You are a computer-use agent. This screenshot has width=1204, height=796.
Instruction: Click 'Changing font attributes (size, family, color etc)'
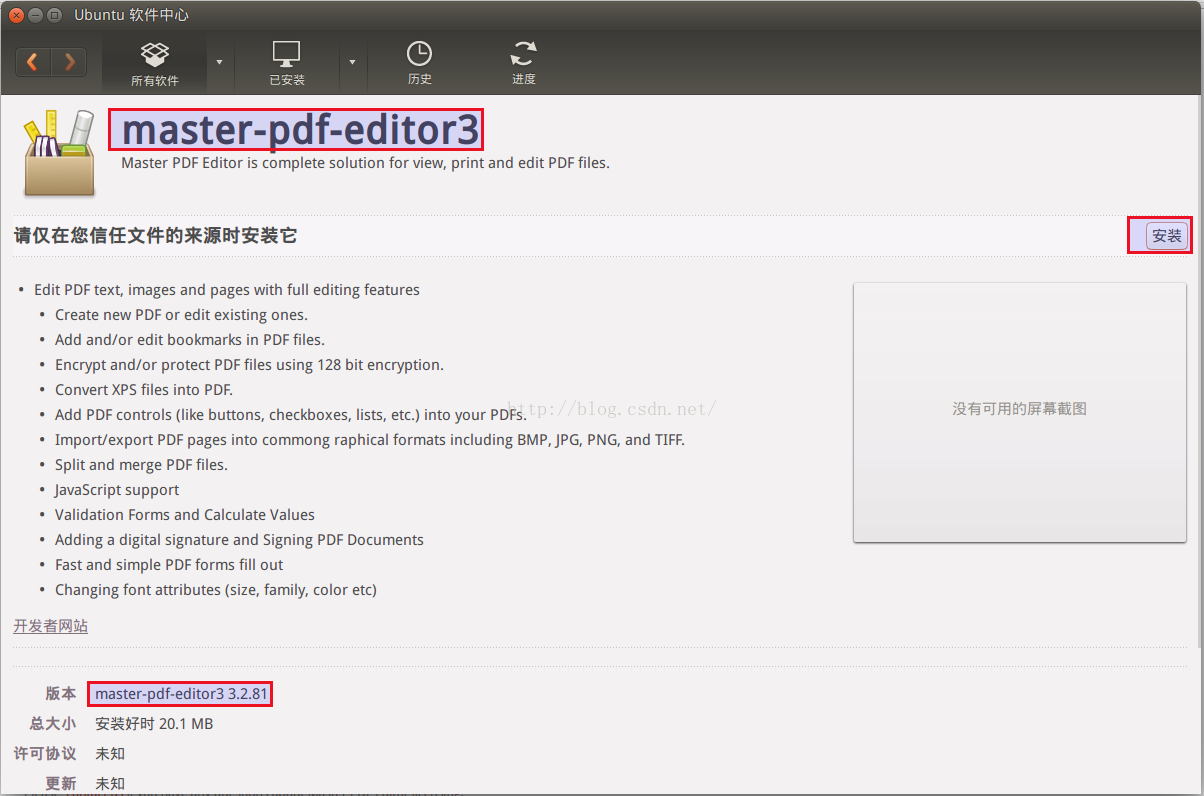click(x=216, y=590)
